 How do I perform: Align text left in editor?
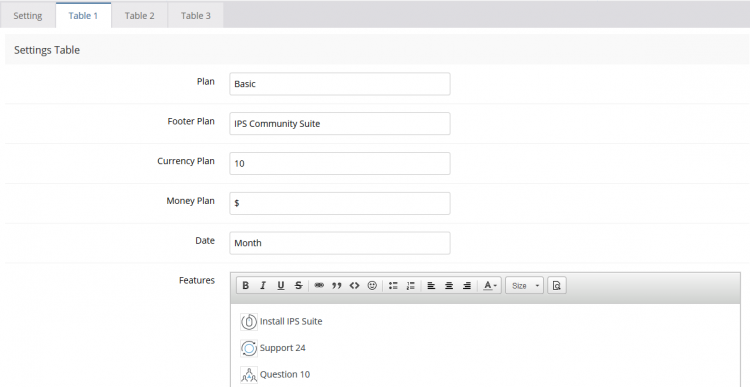[x=431, y=286]
